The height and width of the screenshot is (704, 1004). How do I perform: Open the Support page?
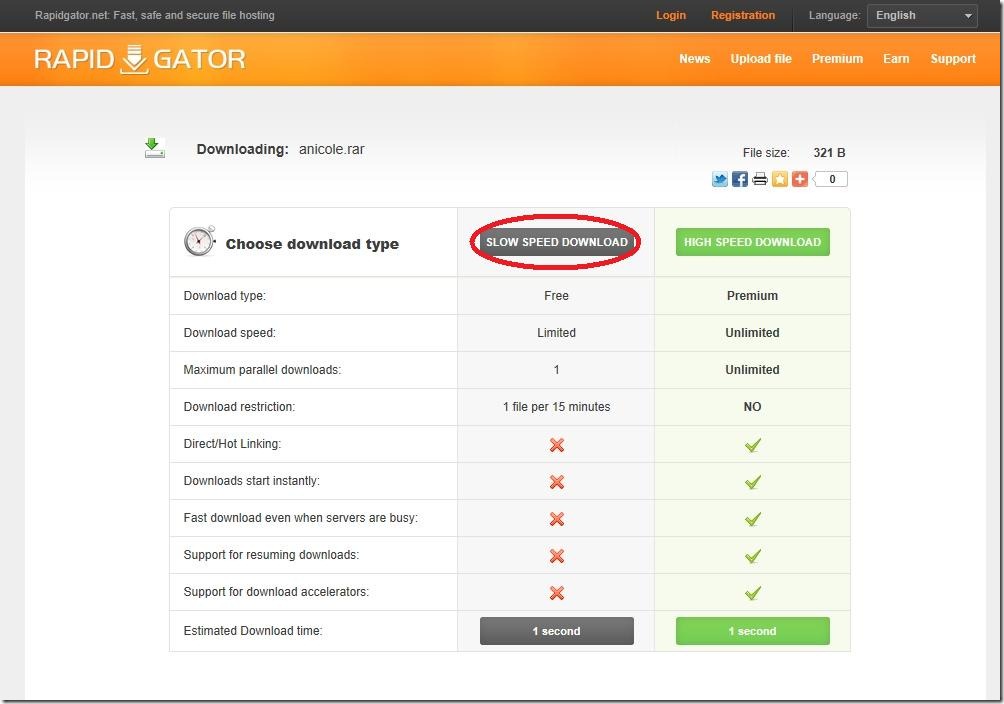pos(952,59)
